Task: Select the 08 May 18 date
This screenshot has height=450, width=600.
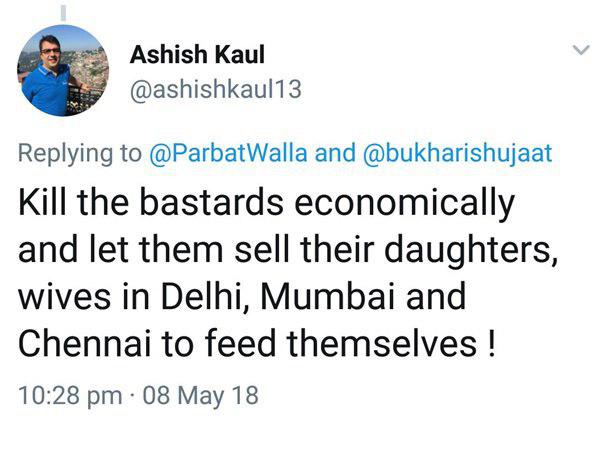Action: (x=200, y=394)
